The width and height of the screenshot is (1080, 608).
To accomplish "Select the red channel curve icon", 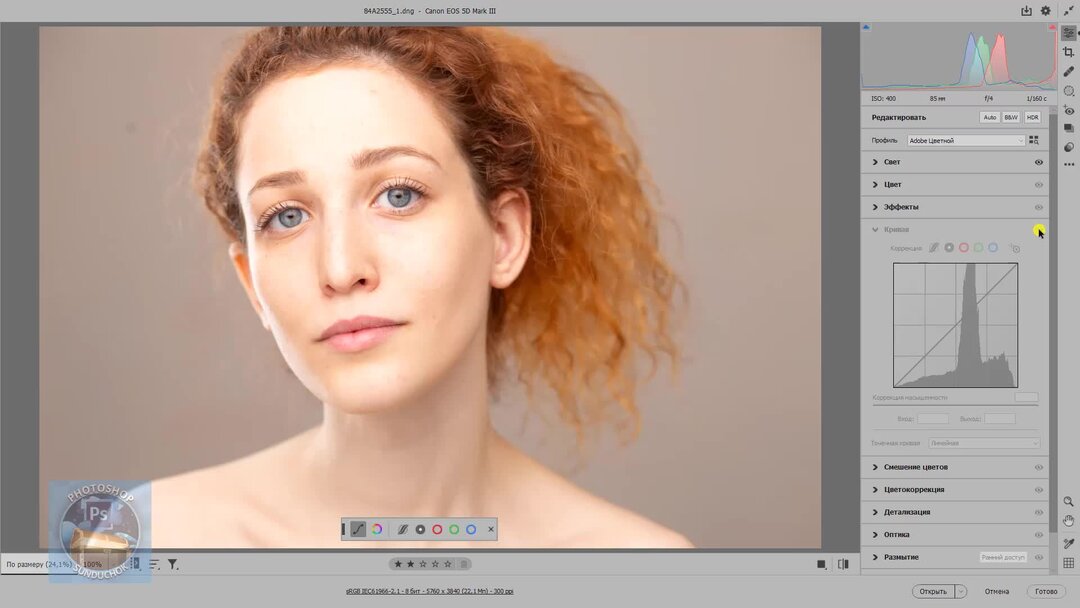I will click(x=964, y=247).
